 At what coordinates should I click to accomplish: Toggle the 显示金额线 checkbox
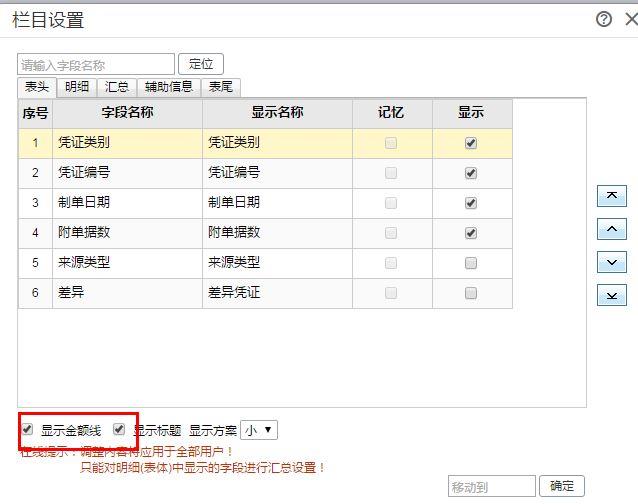(x=28, y=429)
